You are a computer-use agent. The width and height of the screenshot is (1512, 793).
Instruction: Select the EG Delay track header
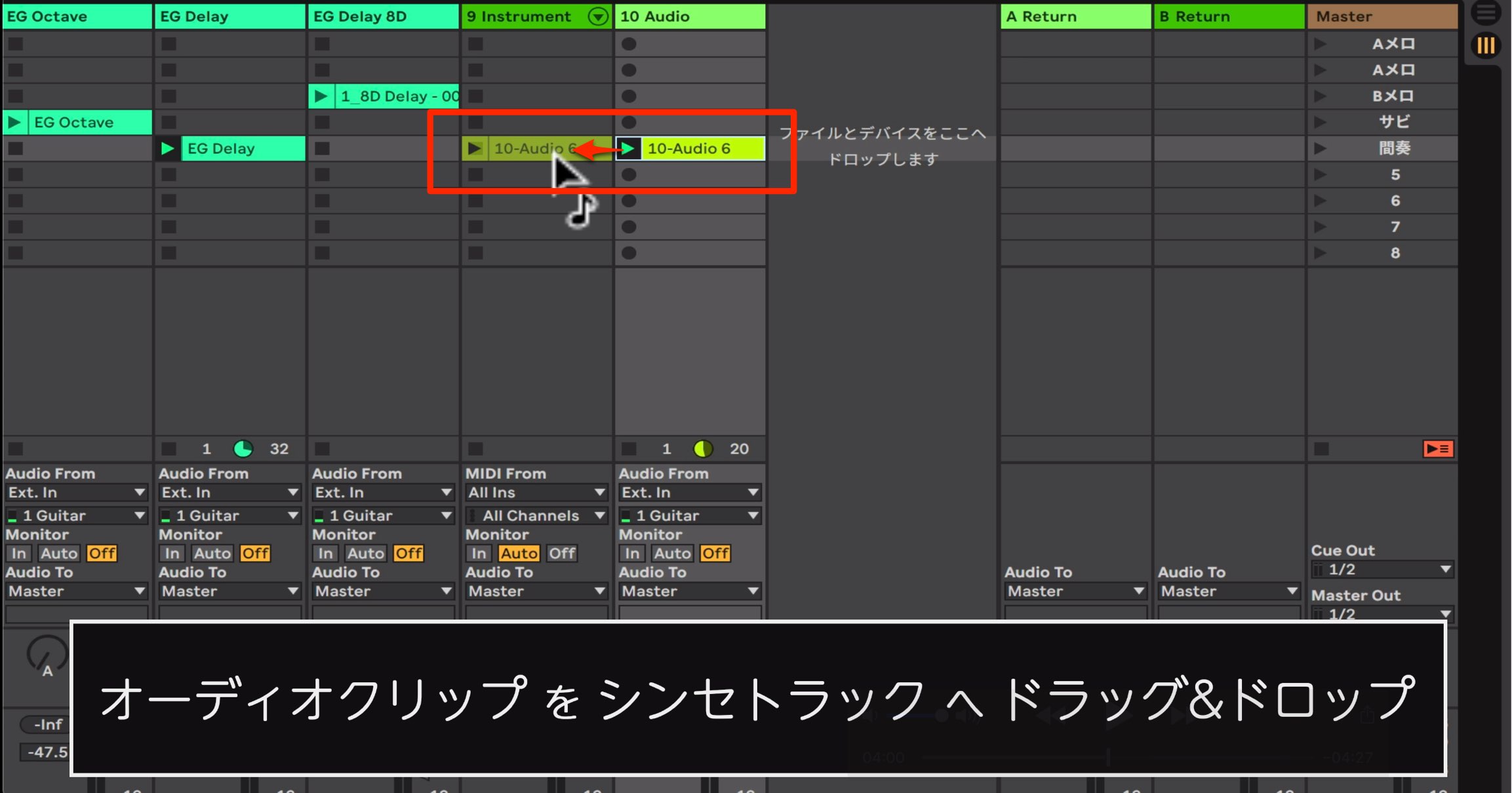tap(230, 16)
